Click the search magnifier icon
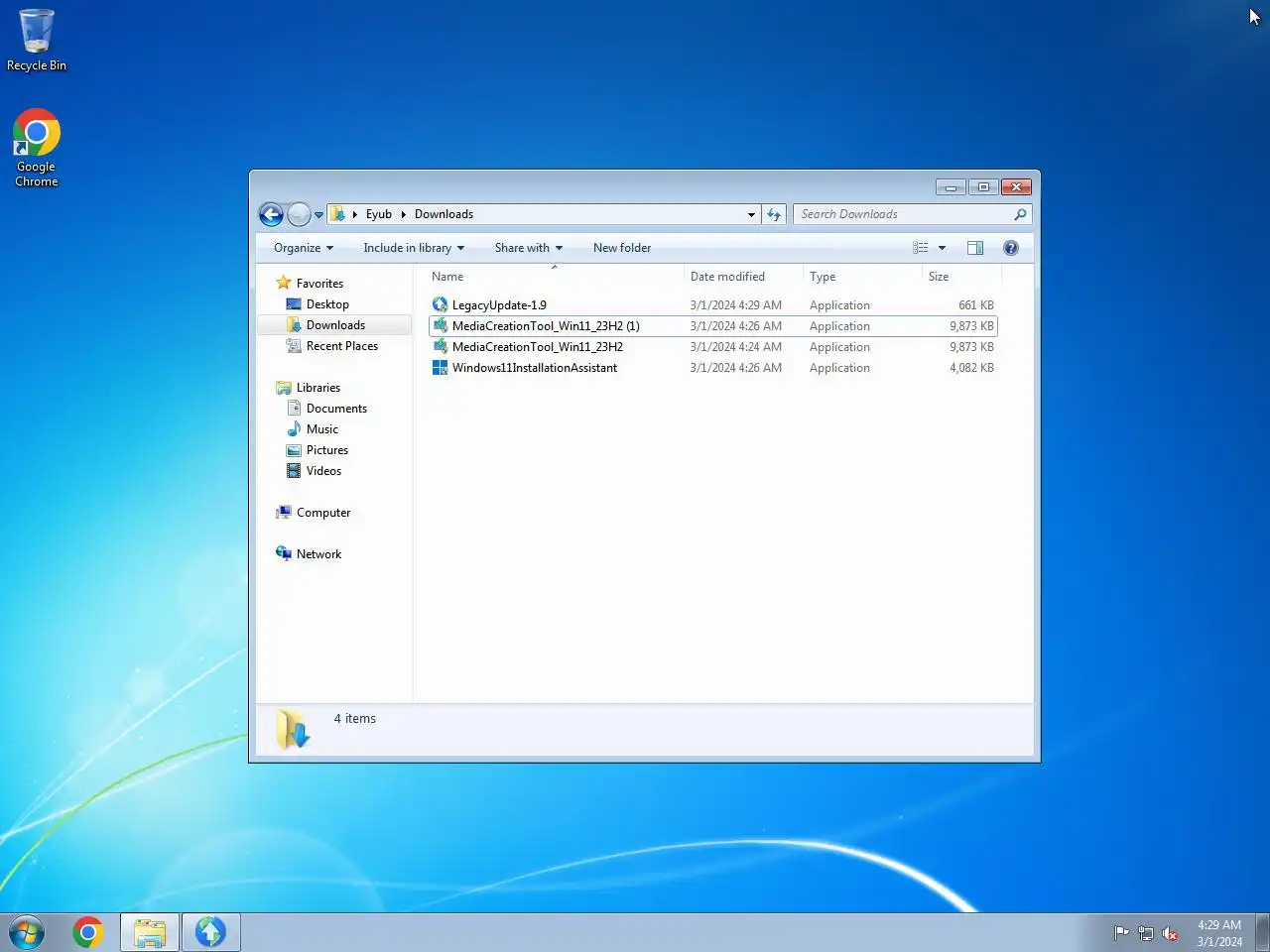 coord(1020,214)
